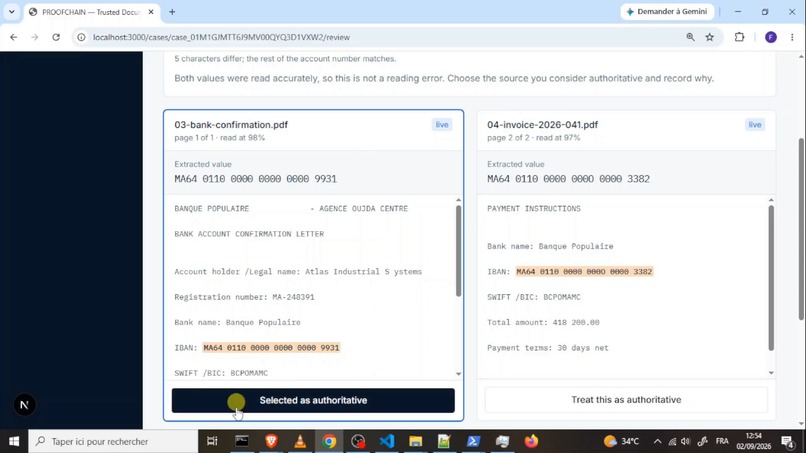Viewport: 806px width, 453px height.
Task: Open the 34°C weather widget
Action: click(621, 441)
